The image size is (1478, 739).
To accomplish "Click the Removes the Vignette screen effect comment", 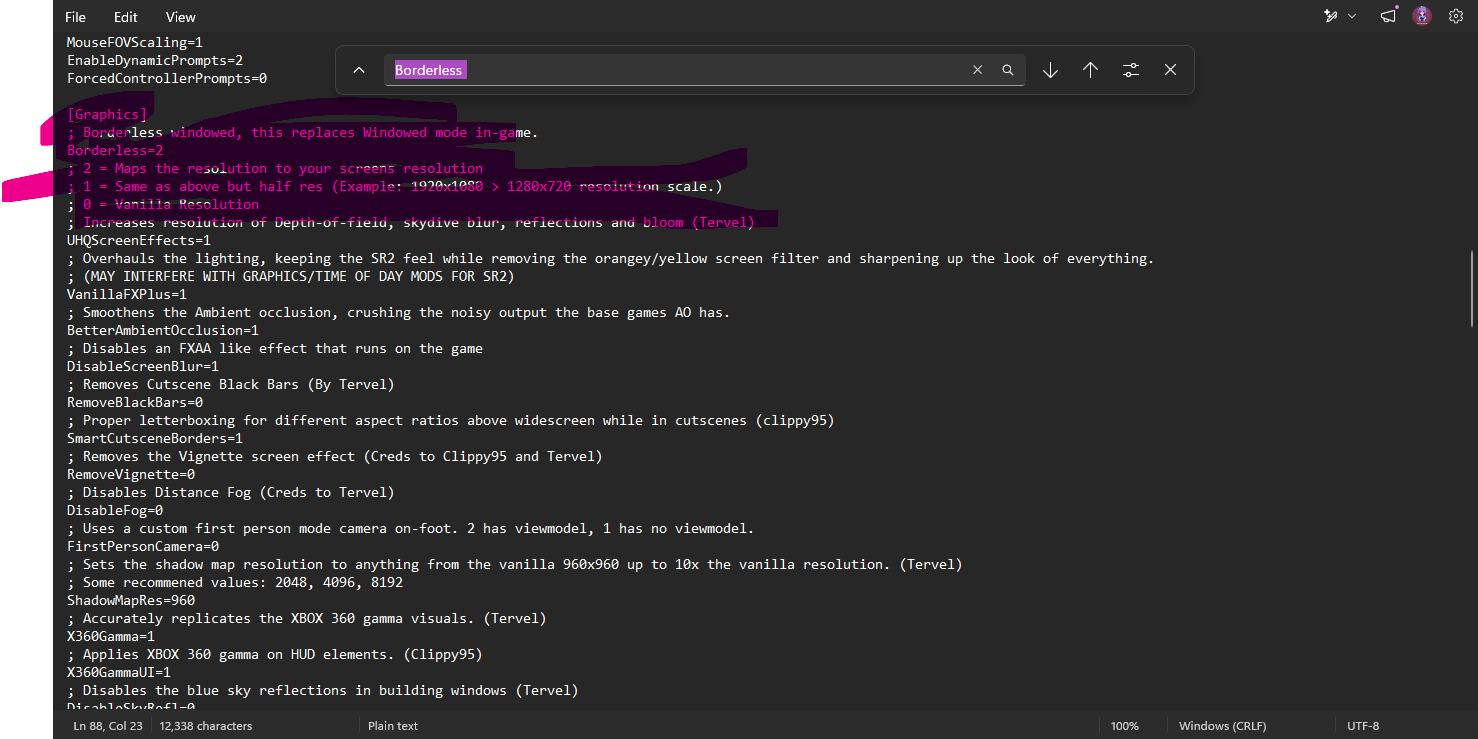I will click(335, 456).
